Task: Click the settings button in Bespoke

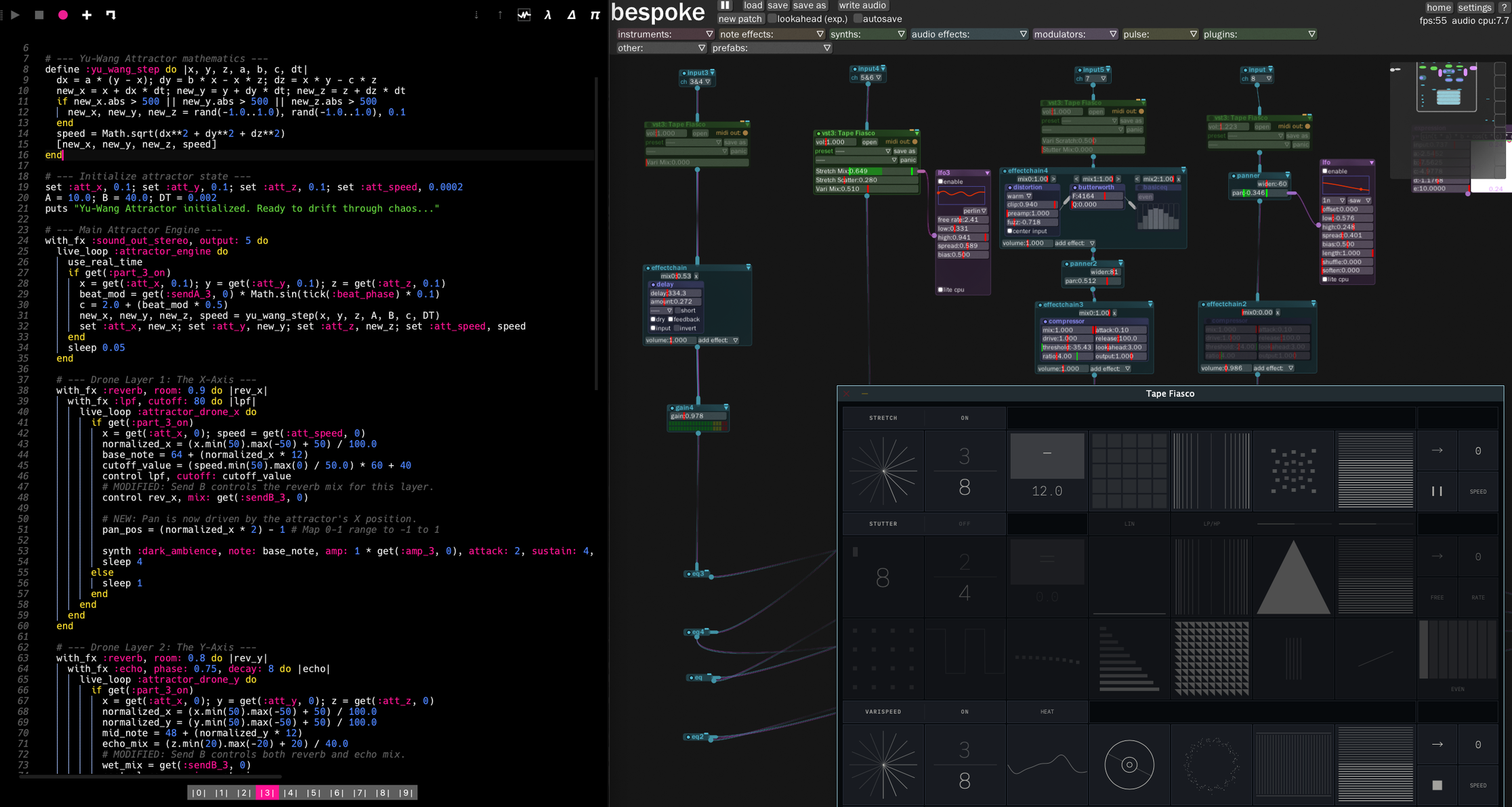Action: [1475, 7]
